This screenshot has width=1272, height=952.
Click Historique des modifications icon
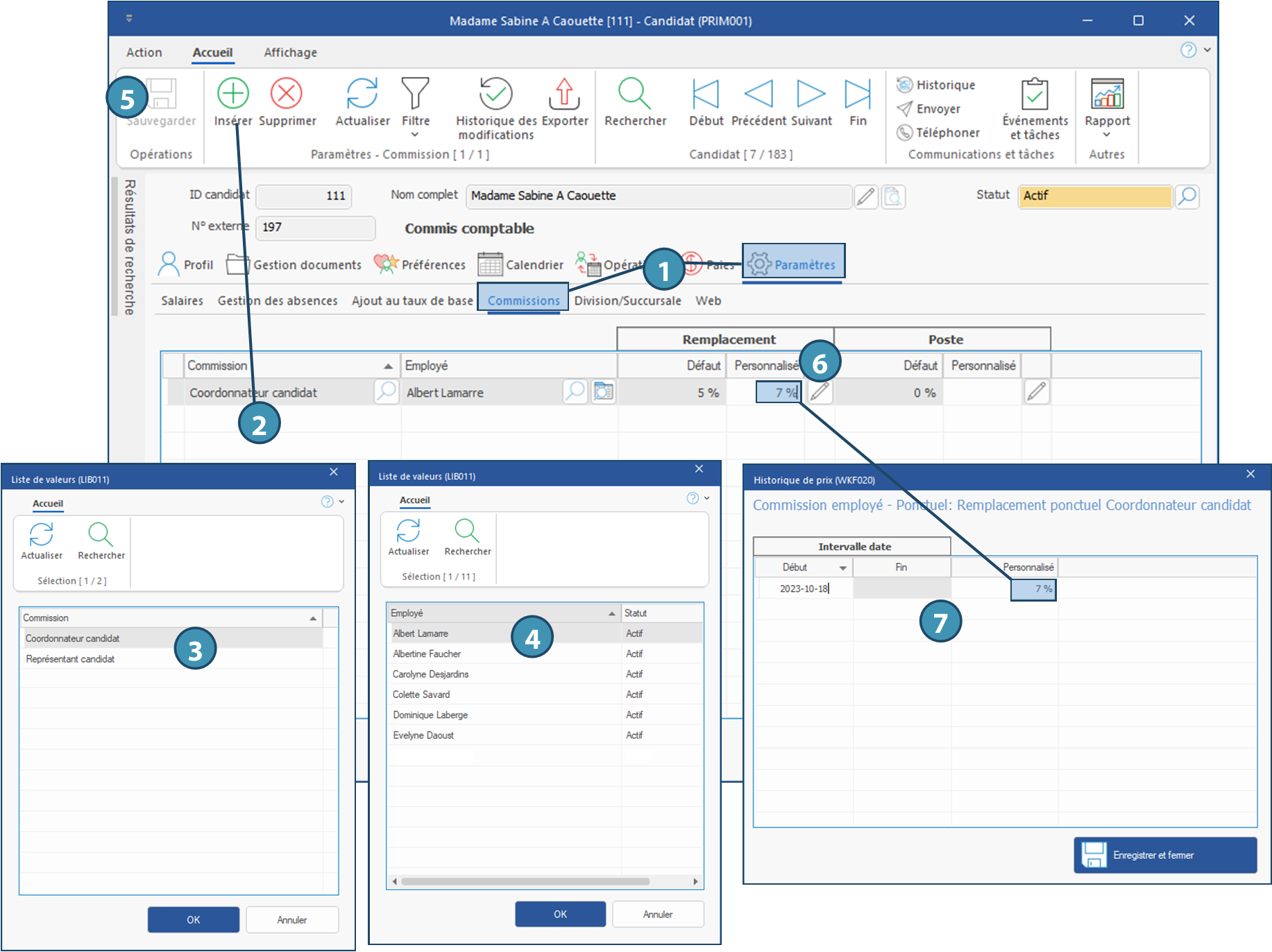tap(495, 94)
